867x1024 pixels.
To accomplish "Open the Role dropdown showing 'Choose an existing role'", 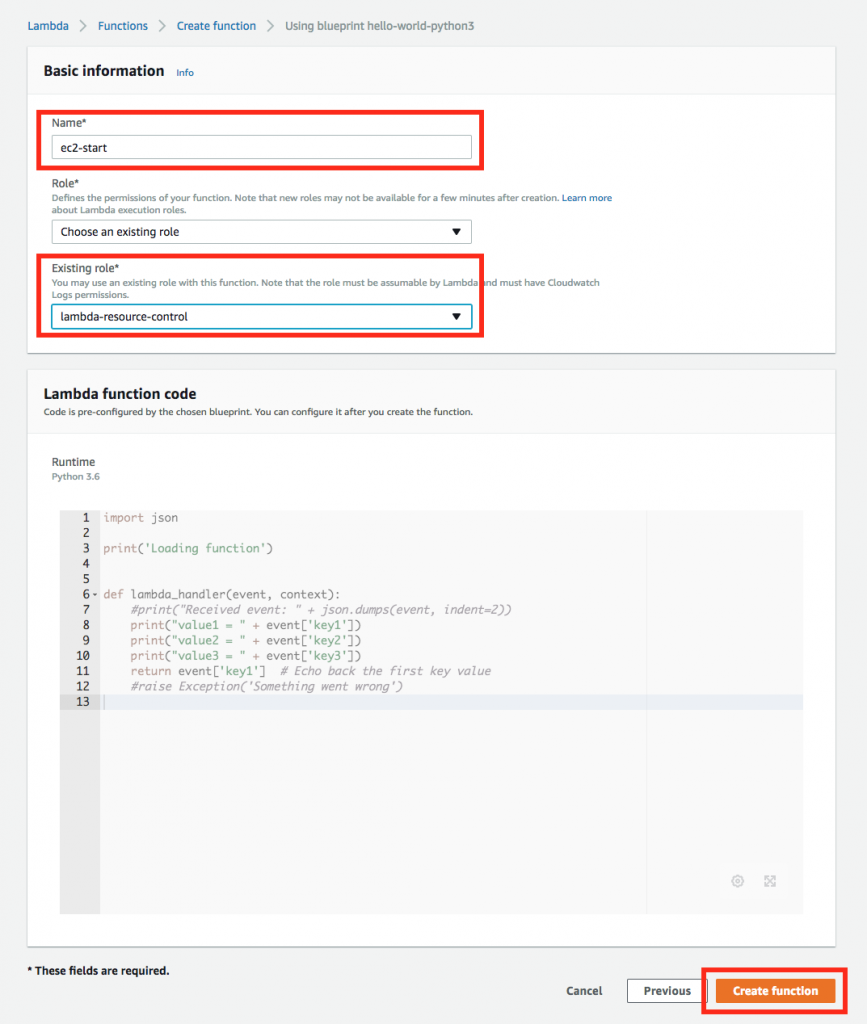I will 261,231.
